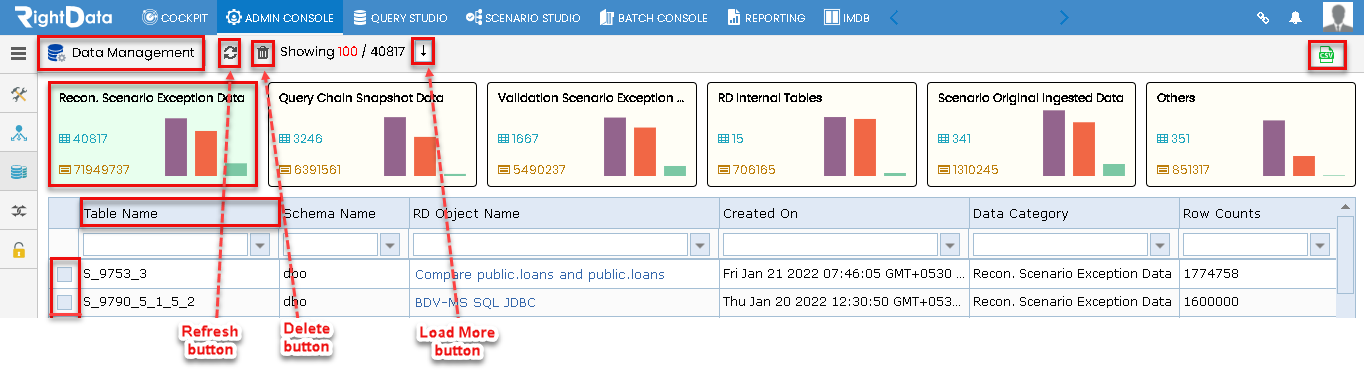Image resolution: width=1364 pixels, height=379 pixels.
Task: Click the Load More down-arrow icon
Action: [x=423, y=52]
